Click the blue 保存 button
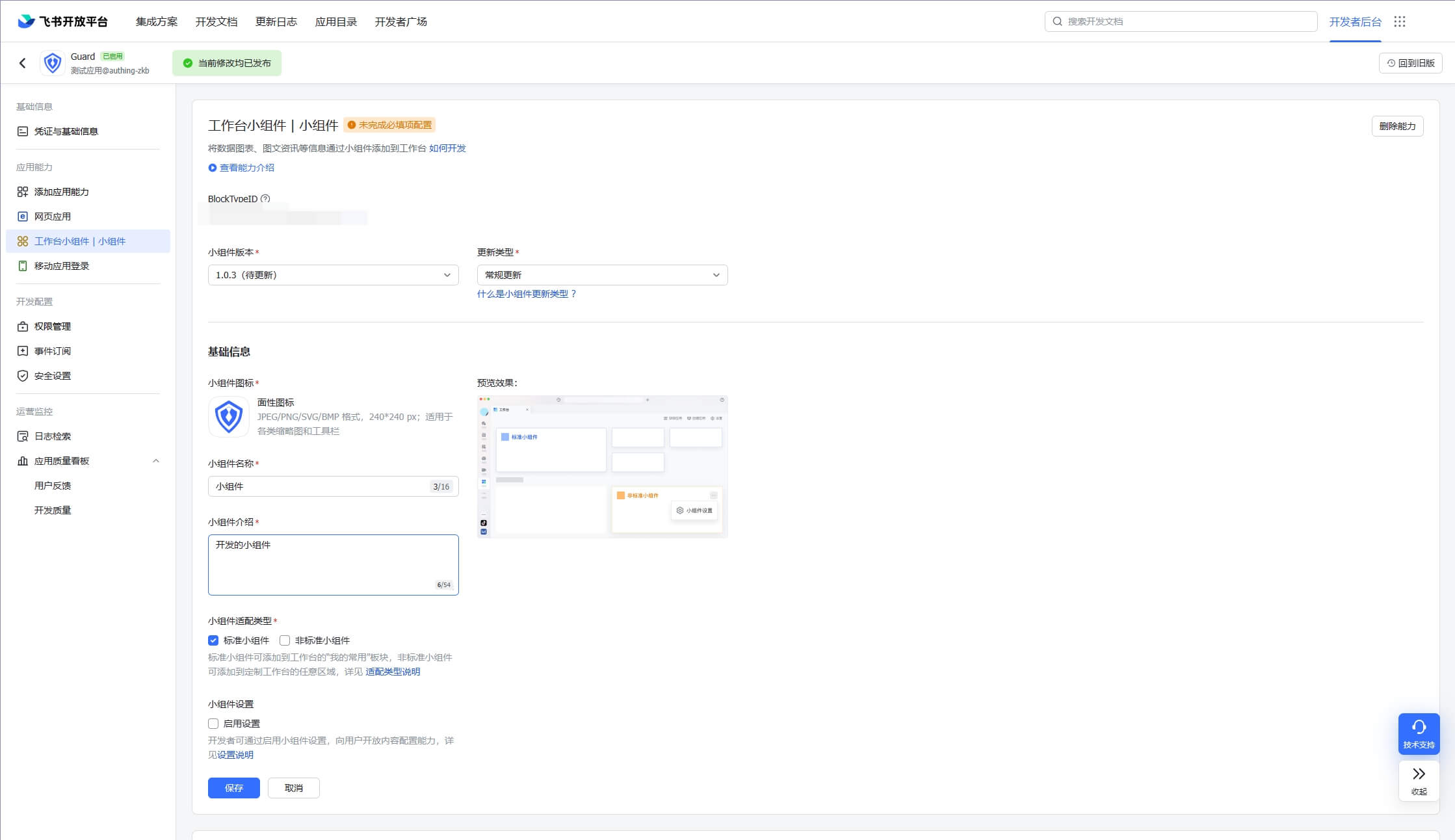 (233, 788)
